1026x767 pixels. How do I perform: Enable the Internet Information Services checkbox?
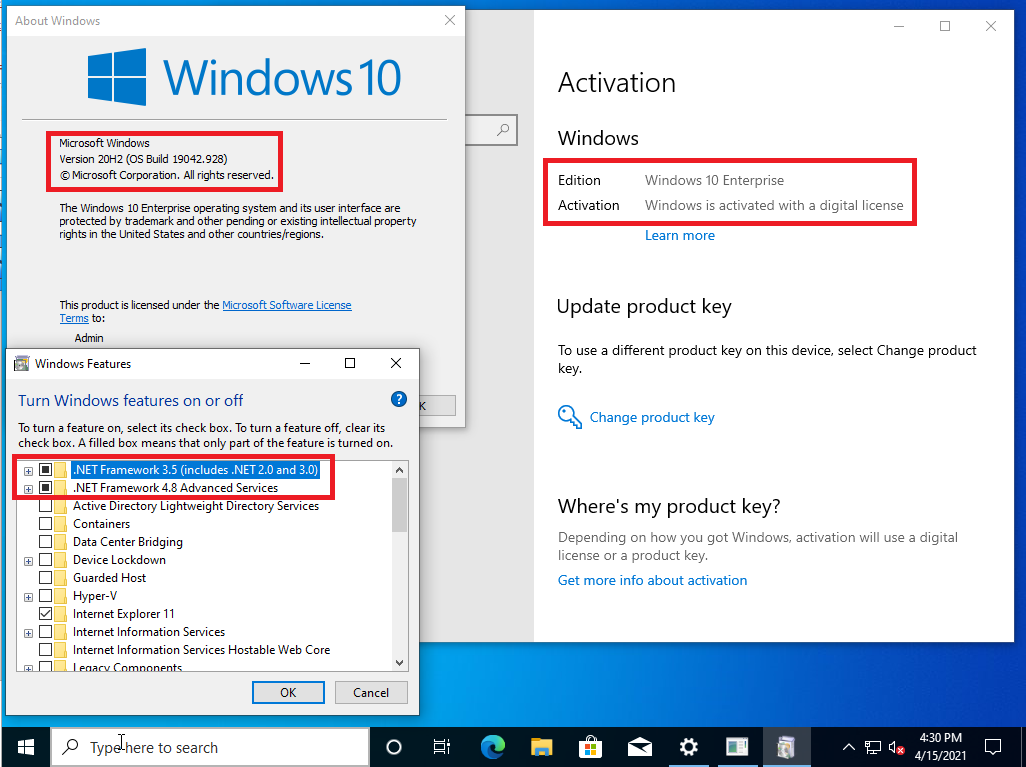45,632
